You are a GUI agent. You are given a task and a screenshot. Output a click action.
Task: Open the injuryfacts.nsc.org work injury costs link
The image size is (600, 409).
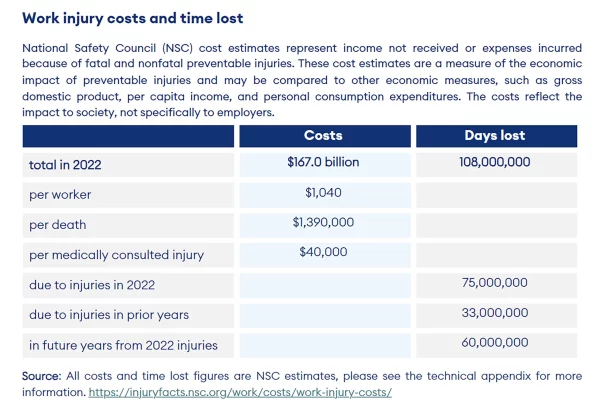coord(240,393)
